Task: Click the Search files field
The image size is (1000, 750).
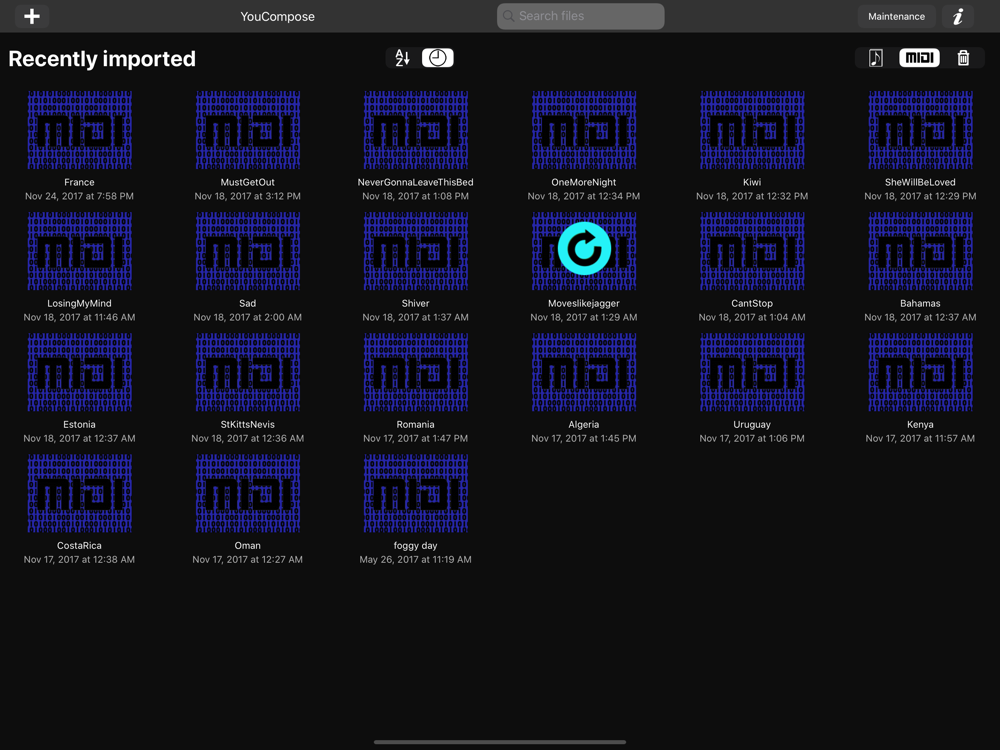Action: pyautogui.click(x=580, y=16)
